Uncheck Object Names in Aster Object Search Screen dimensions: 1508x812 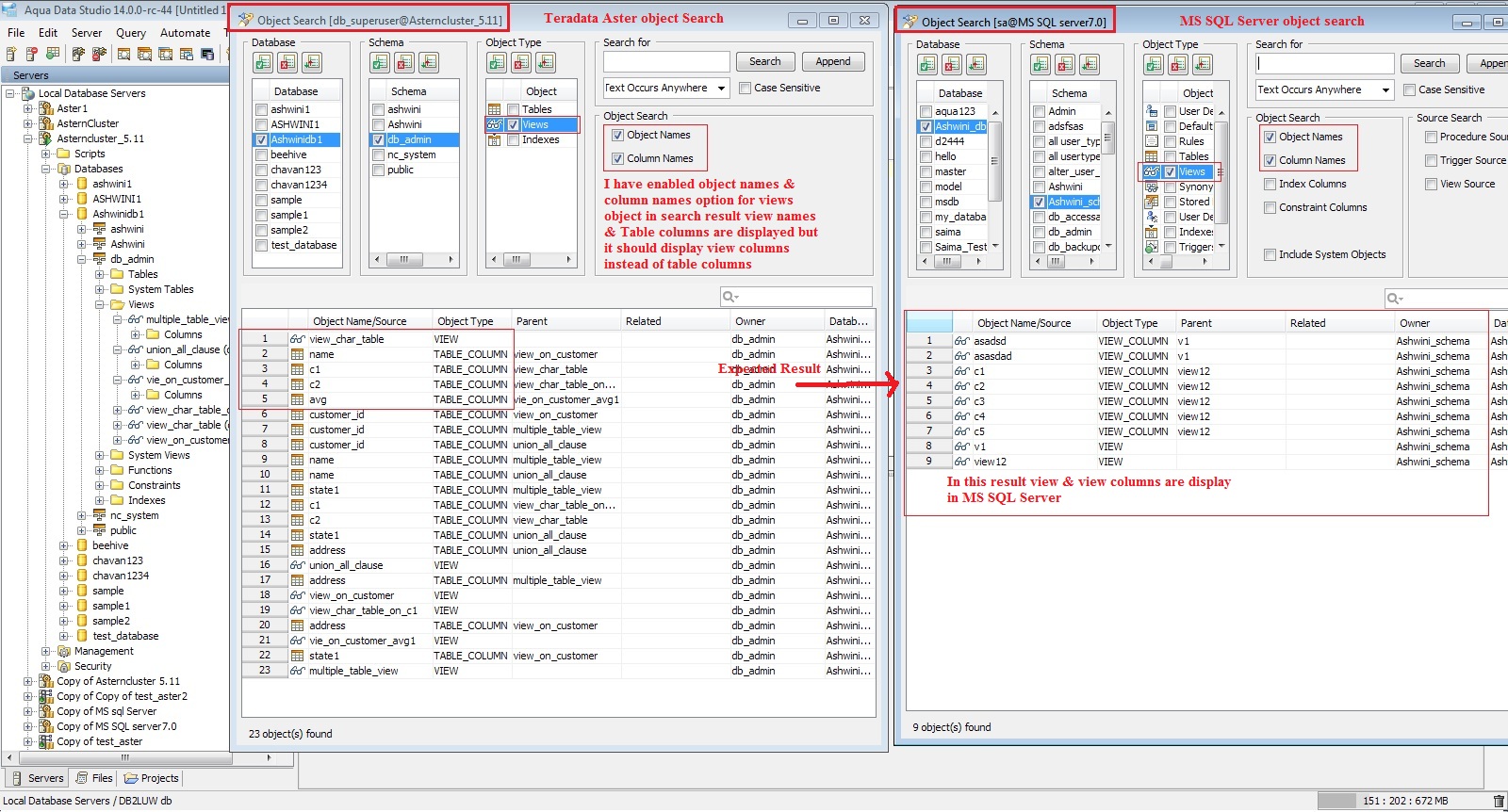[618, 135]
